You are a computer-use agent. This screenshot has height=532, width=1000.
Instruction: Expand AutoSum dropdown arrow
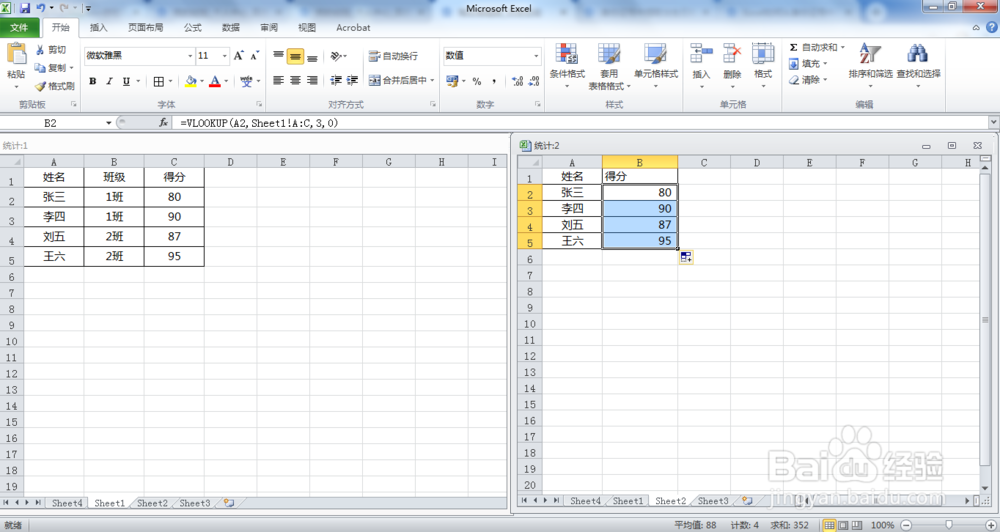[842, 48]
